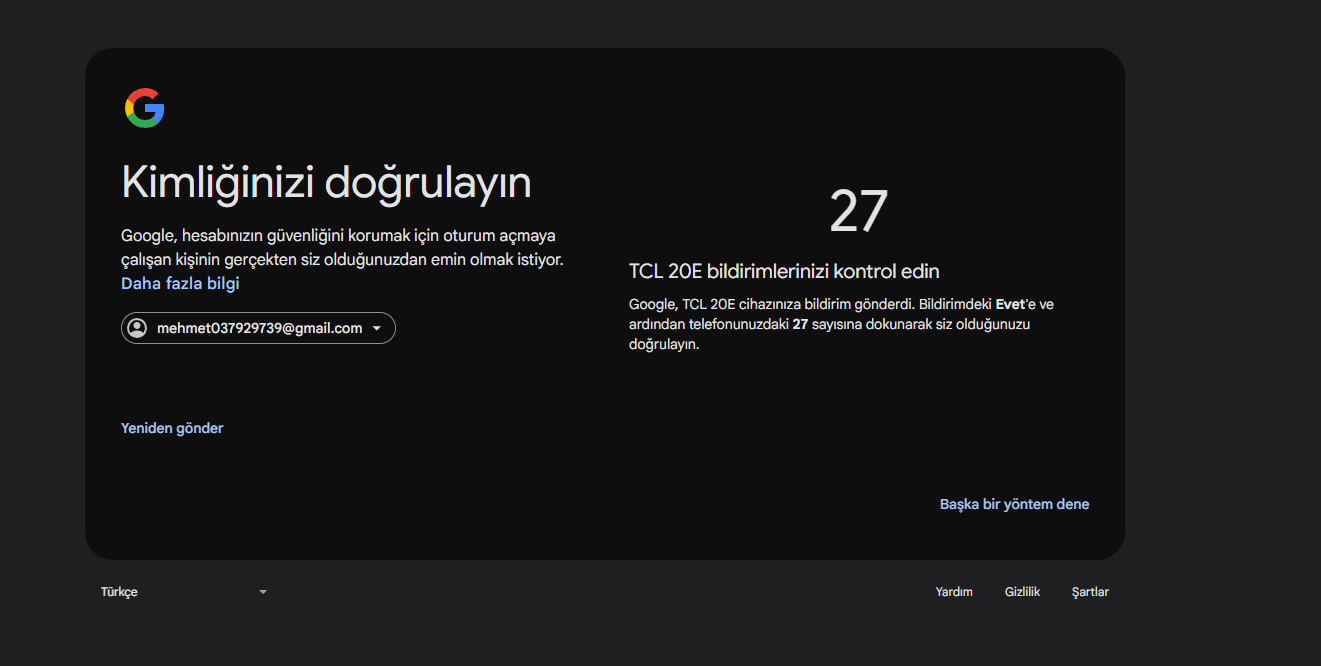Click the large number 27
The width and height of the screenshot is (1321, 666).
(858, 211)
